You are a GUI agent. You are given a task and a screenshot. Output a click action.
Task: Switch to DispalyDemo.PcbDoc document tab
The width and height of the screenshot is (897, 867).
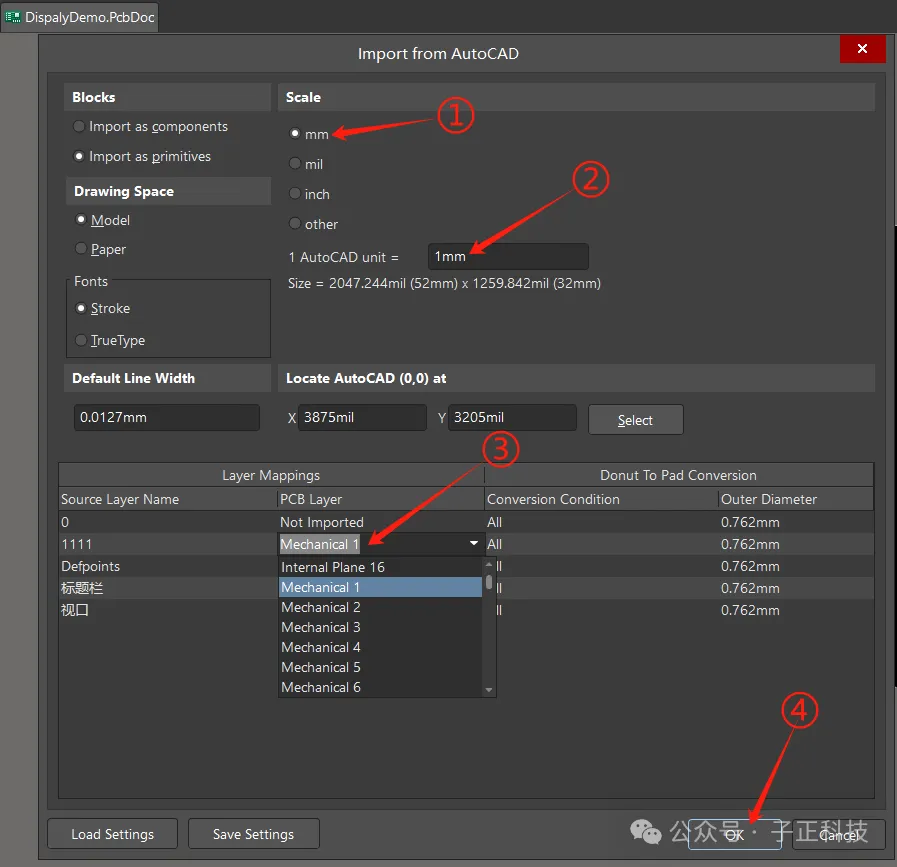tap(80, 17)
